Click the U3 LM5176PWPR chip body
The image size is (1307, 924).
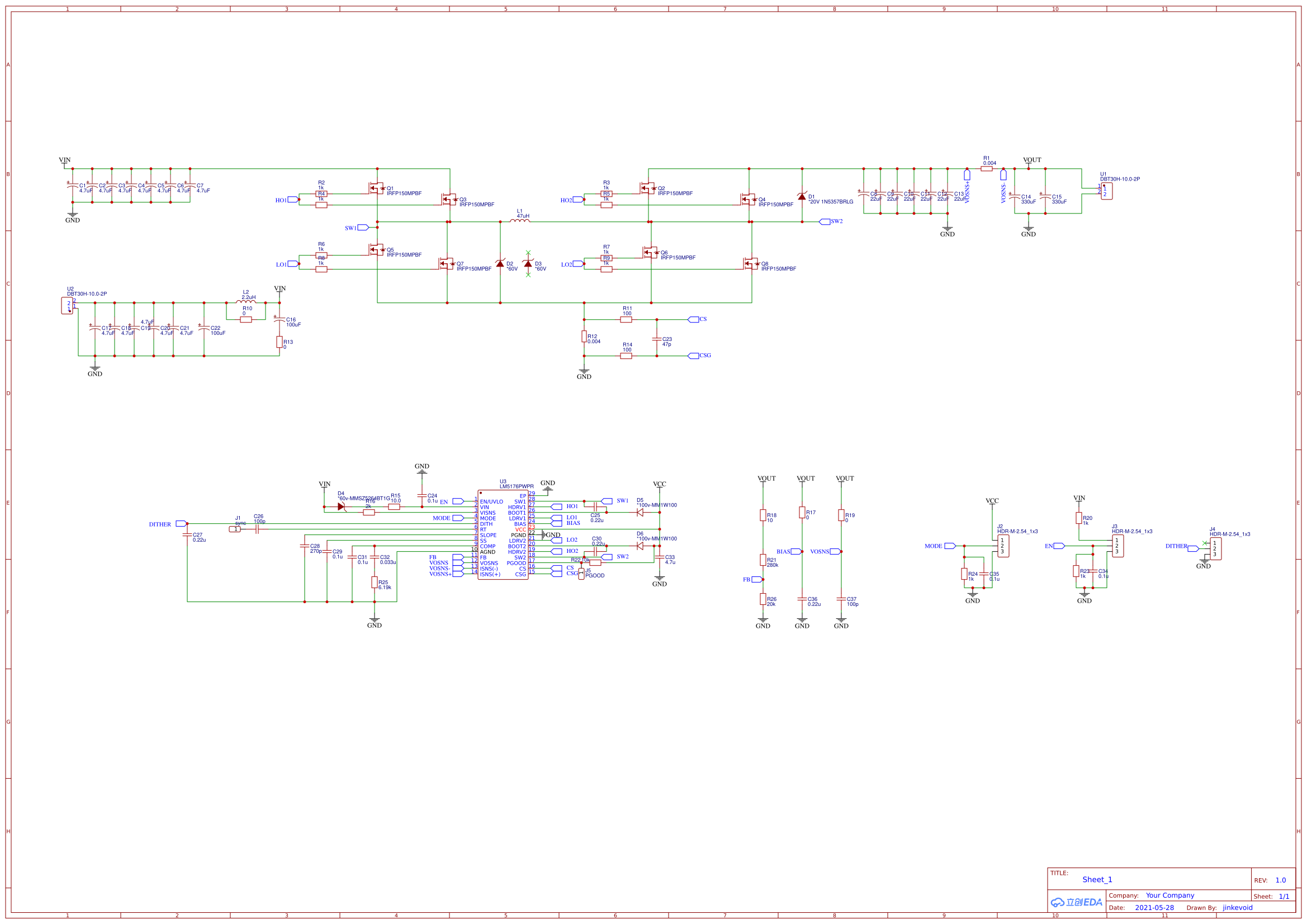503,534
